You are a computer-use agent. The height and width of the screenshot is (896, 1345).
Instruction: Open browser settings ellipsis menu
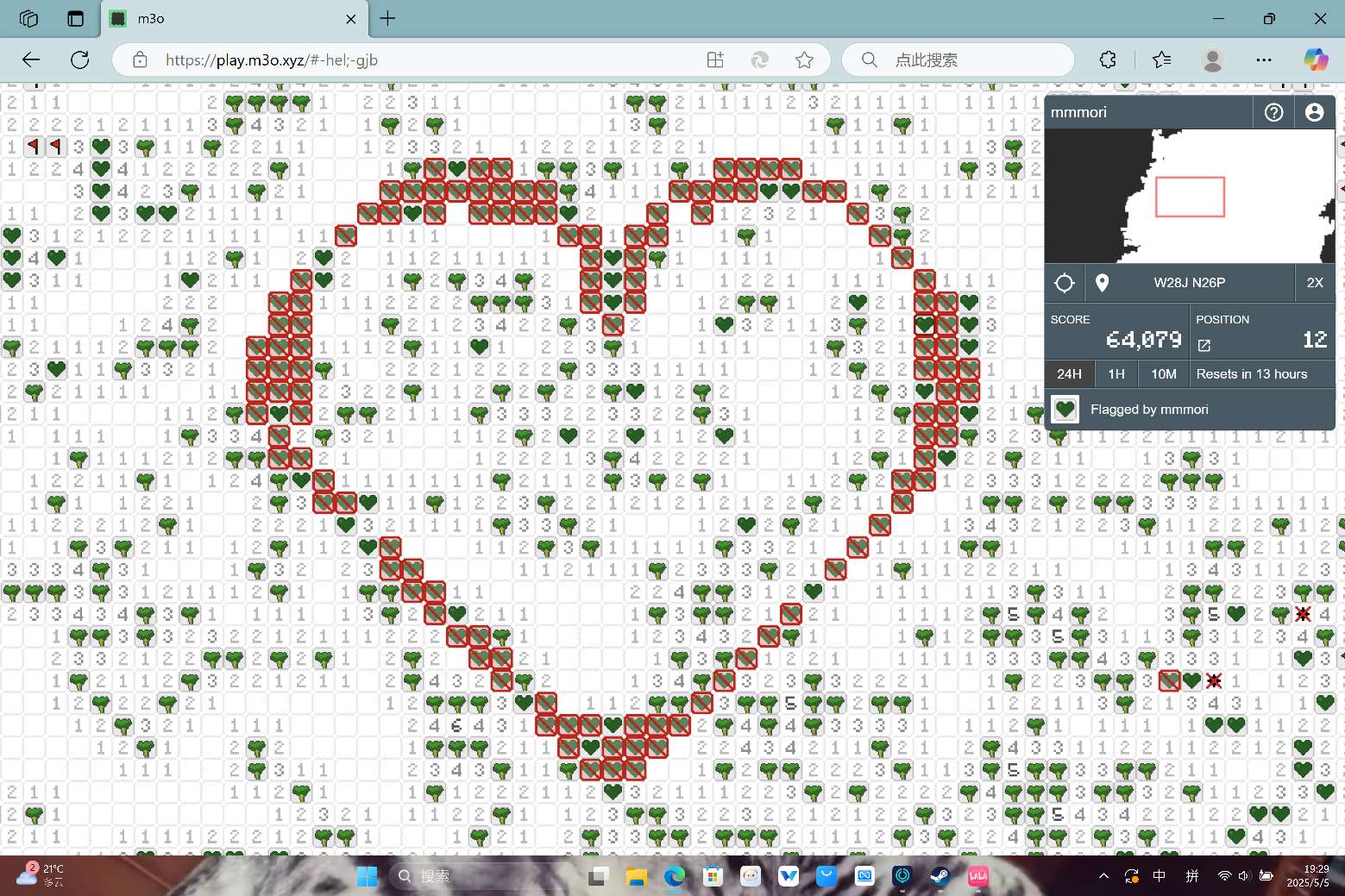(1264, 60)
